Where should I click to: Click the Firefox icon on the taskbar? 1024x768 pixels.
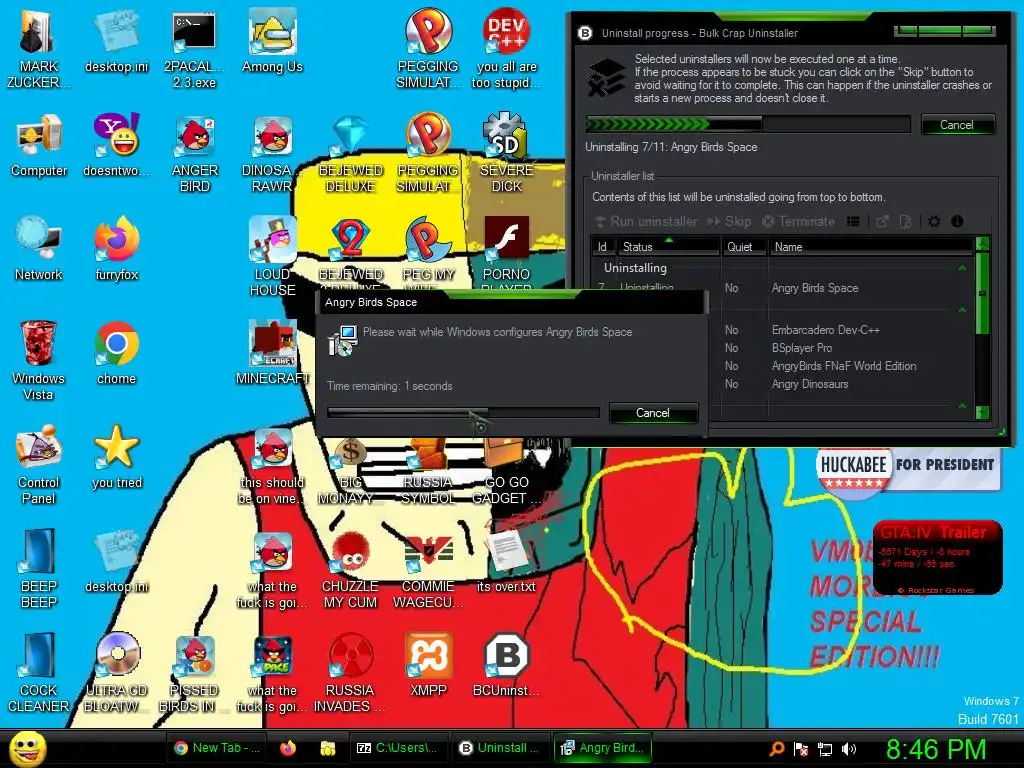click(x=288, y=748)
